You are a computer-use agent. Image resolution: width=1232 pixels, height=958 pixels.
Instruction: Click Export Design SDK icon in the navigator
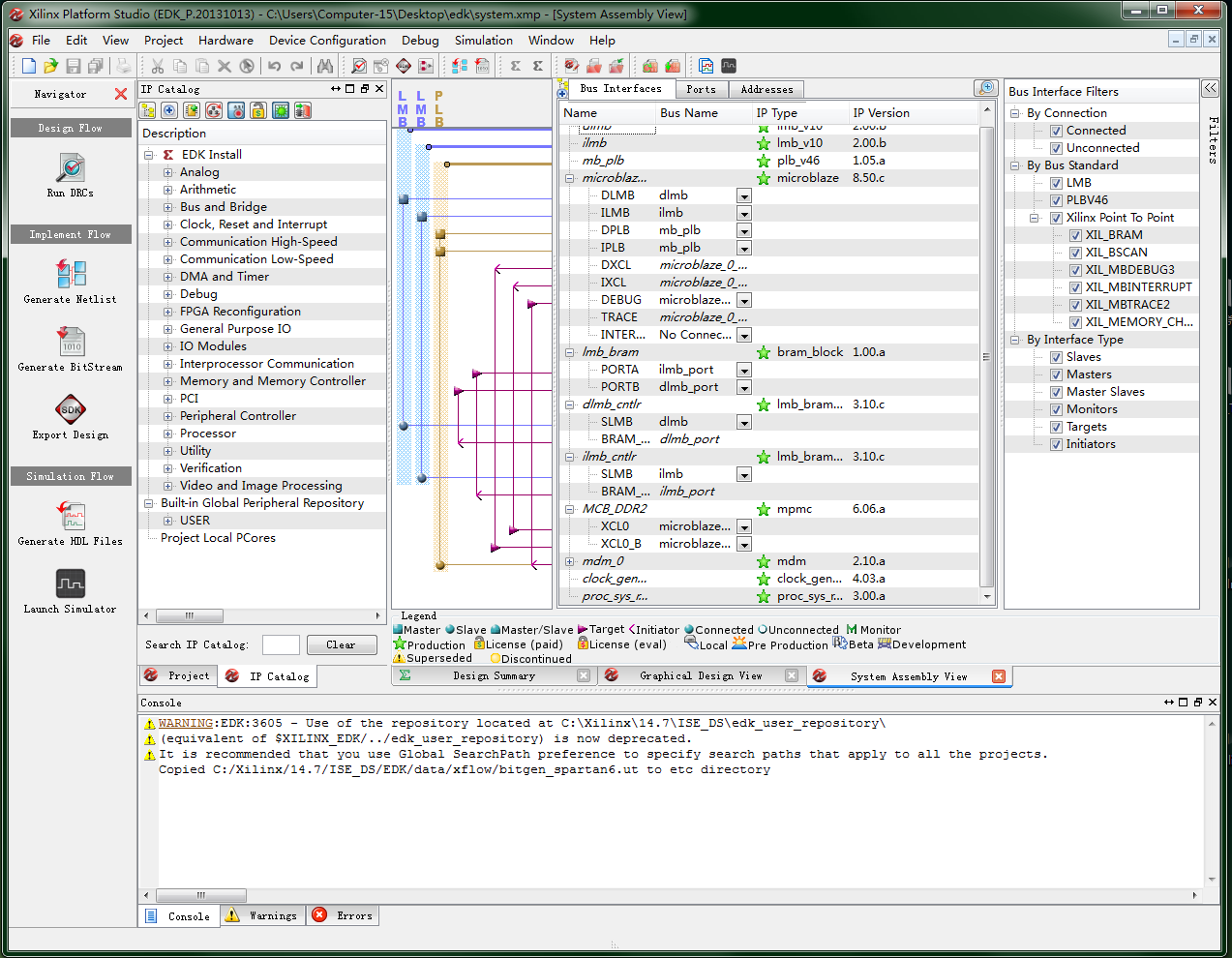(71, 409)
